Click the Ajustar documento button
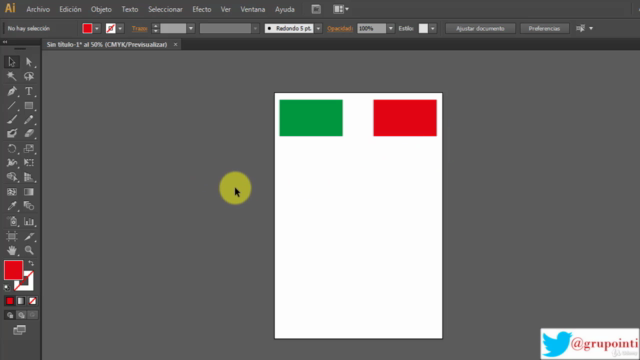 click(x=480, y=29)
